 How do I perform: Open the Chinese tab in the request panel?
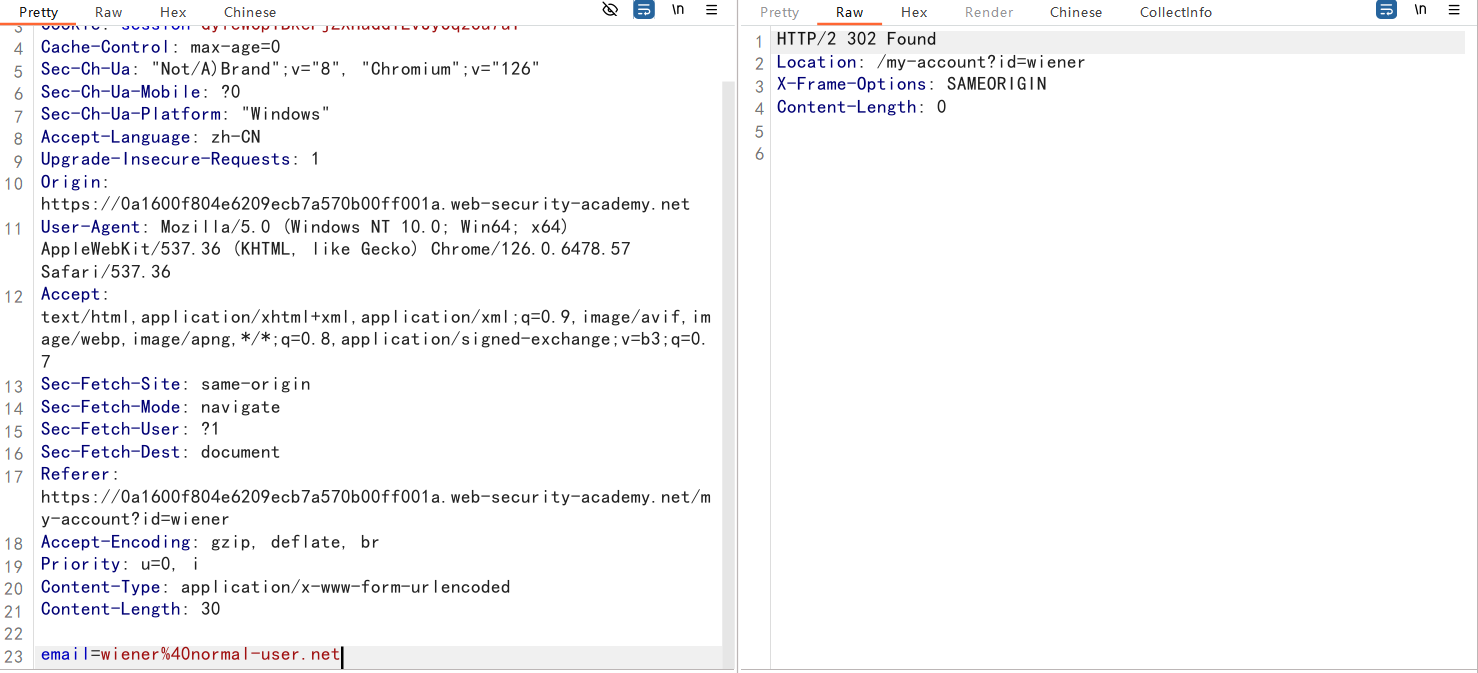pyautogui.click(x=250, y=12)
